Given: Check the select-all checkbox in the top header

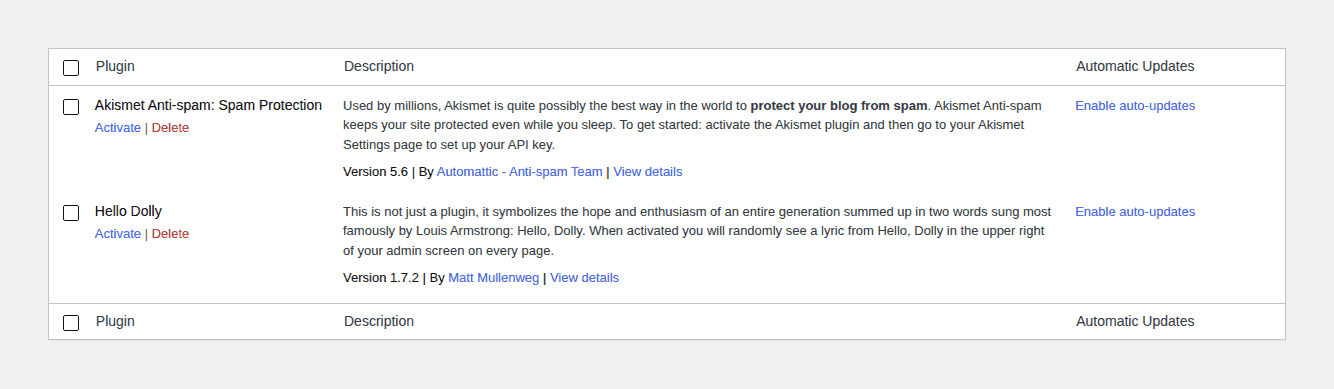Looking at the screenshot, I should pos(71,68).
